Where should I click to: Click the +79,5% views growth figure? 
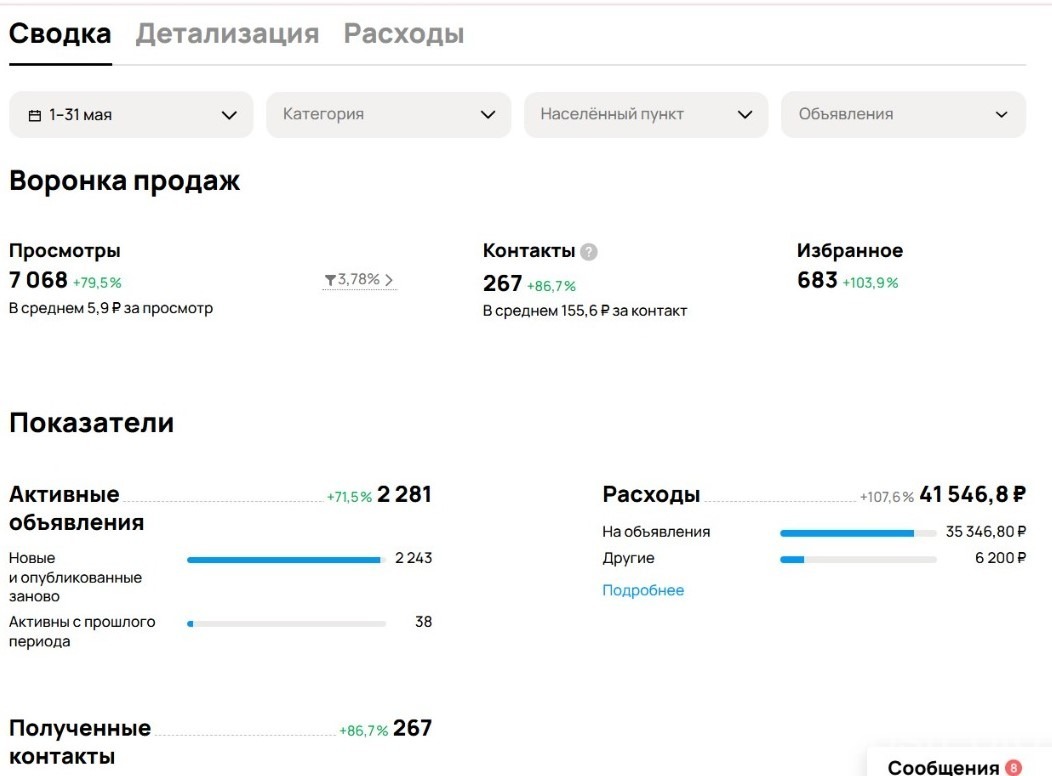tap(97, 283)
